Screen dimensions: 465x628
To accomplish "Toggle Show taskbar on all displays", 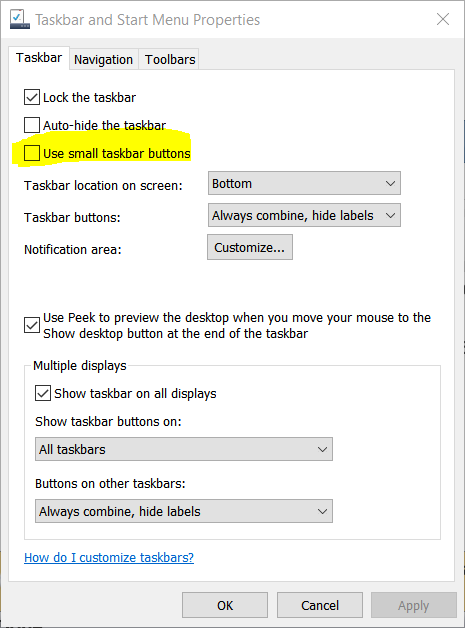I will pos(43,393).
